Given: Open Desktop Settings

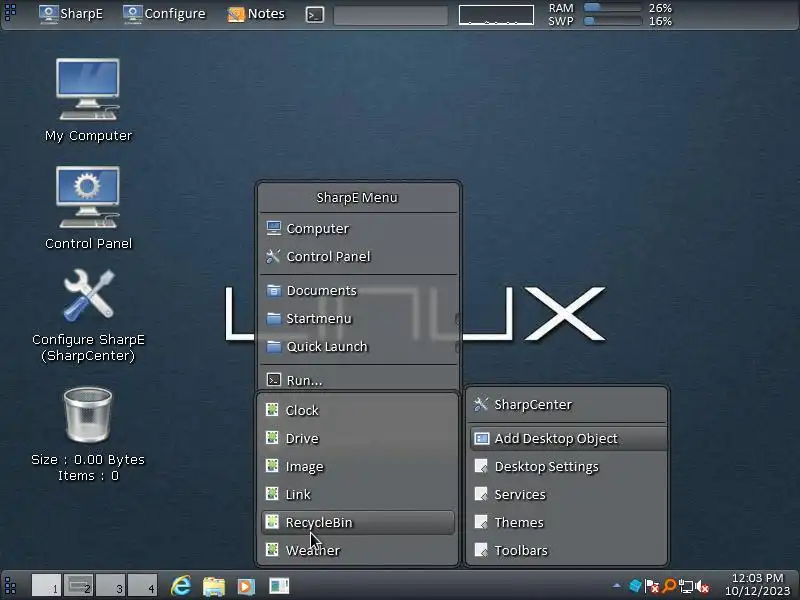Looking at the screenshot, I should click(567, 466).
